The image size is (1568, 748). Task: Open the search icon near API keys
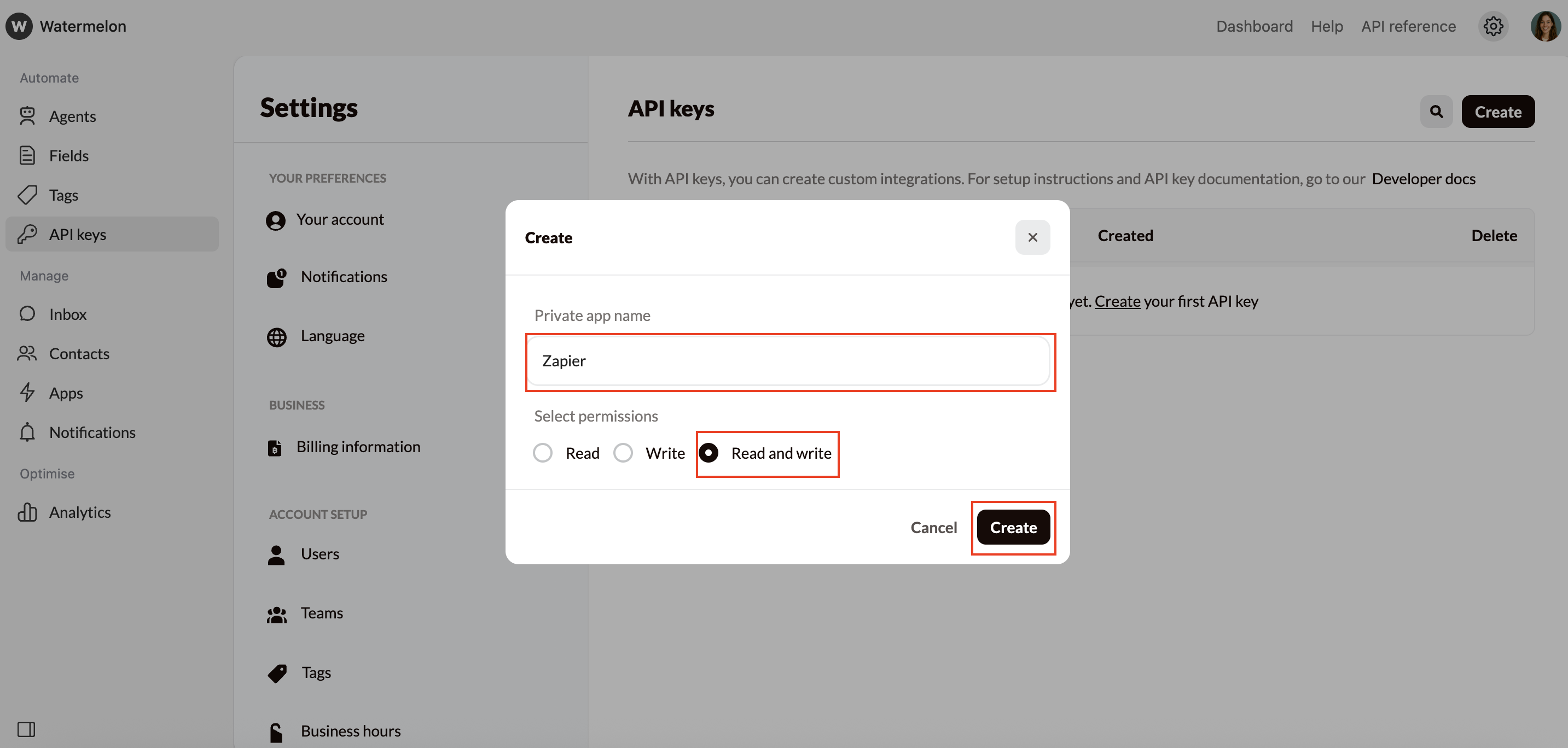point(1436,112)
